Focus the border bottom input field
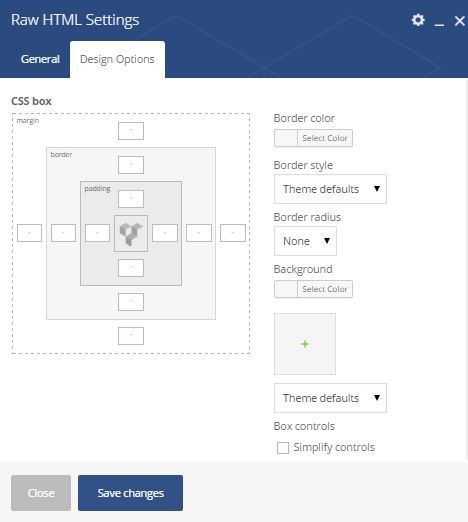The width and height of the screenshot is (468, 522). [x=131, y=302]
